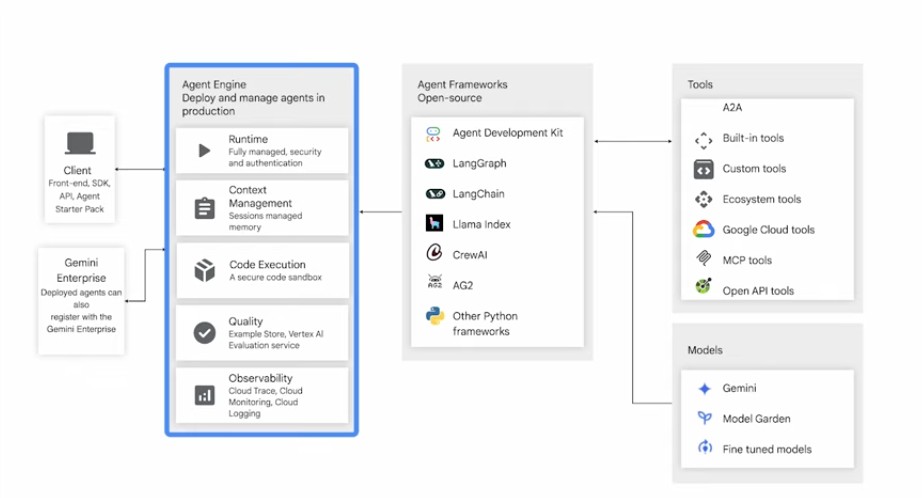The width and height of the screenshot is (922, 498).
Task: Select the Context Management clipboard icon
Action: 204,208
